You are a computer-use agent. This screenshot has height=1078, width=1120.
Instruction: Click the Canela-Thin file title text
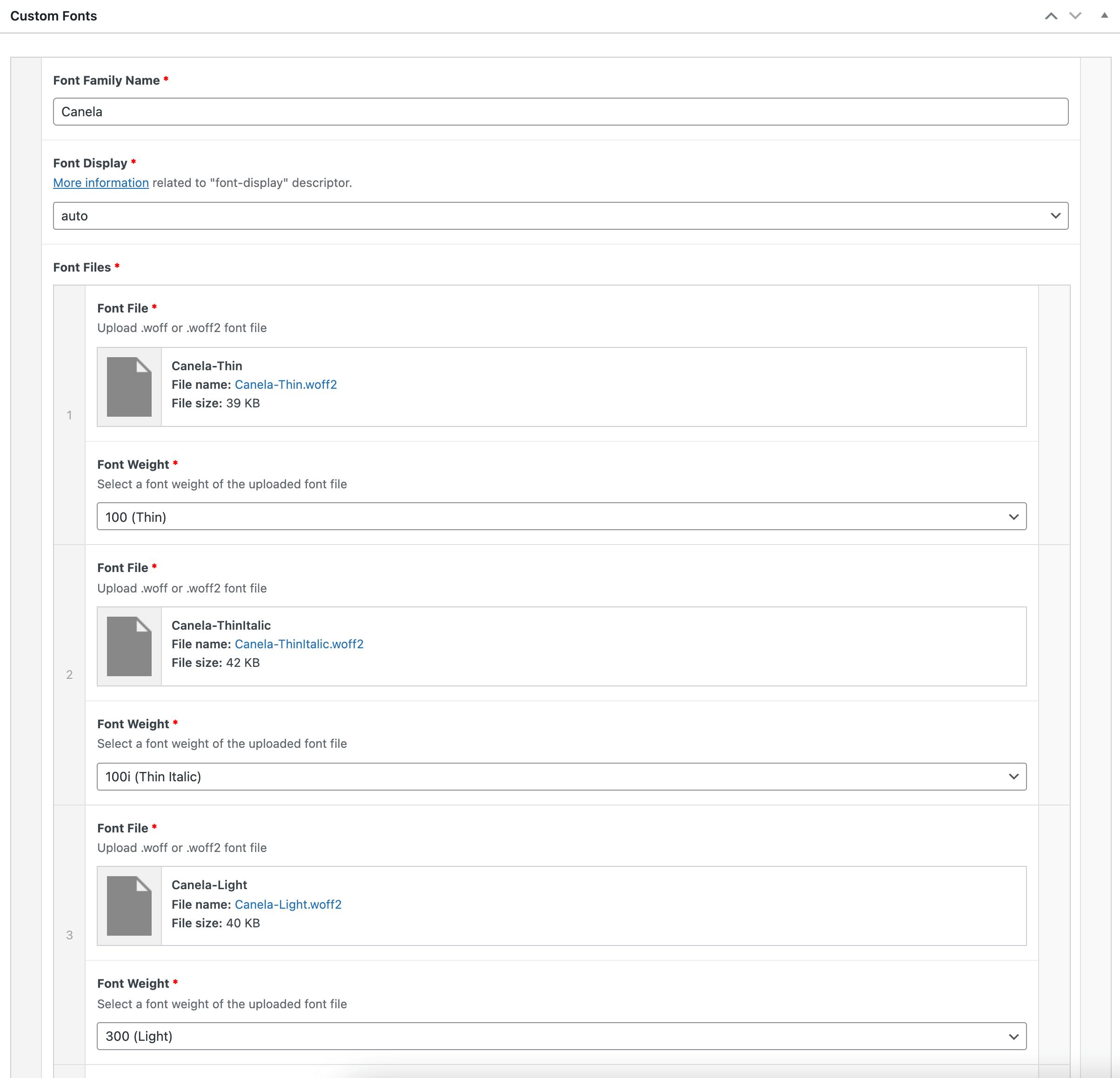[x=207, y=366]
